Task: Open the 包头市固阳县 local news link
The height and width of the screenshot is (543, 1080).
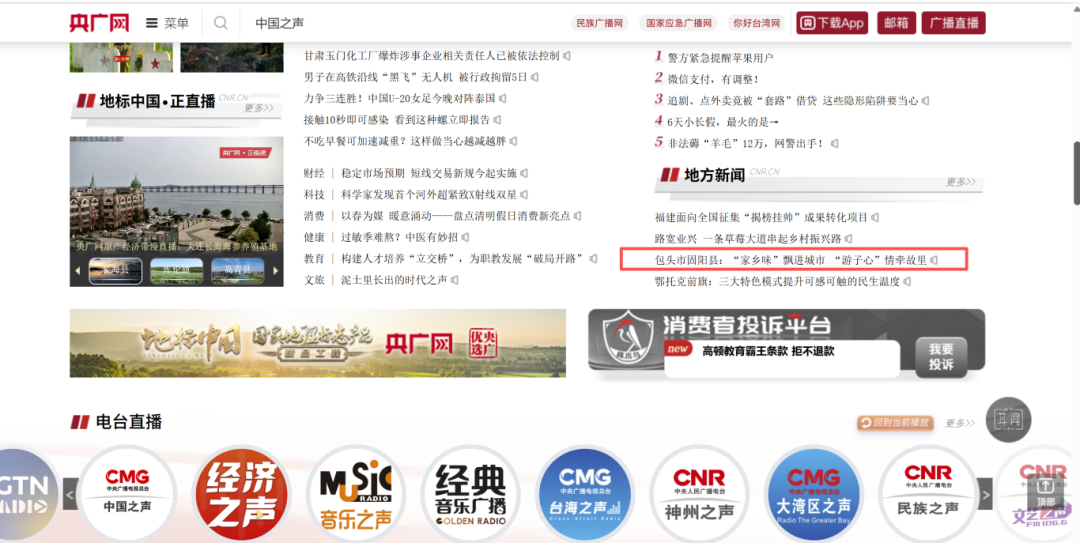Action: point(790,260)
